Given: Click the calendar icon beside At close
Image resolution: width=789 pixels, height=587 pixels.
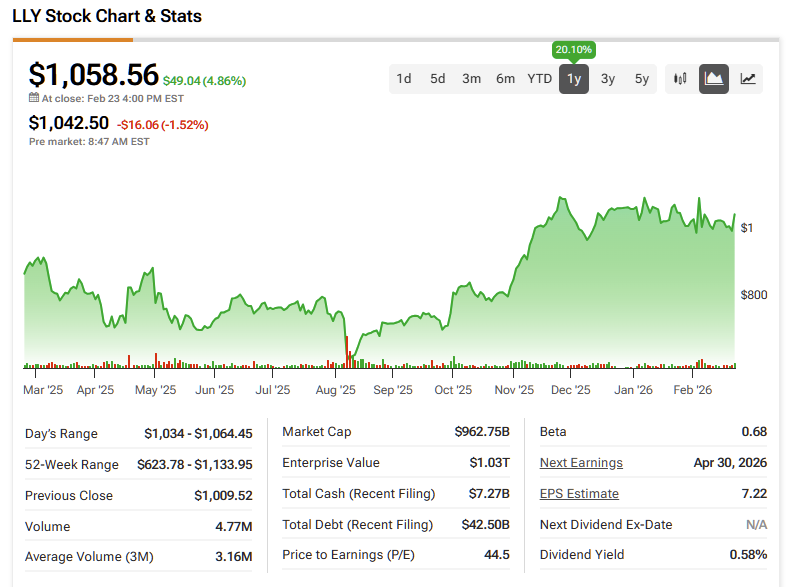Looking at the screenshot, I should point(34,98).
